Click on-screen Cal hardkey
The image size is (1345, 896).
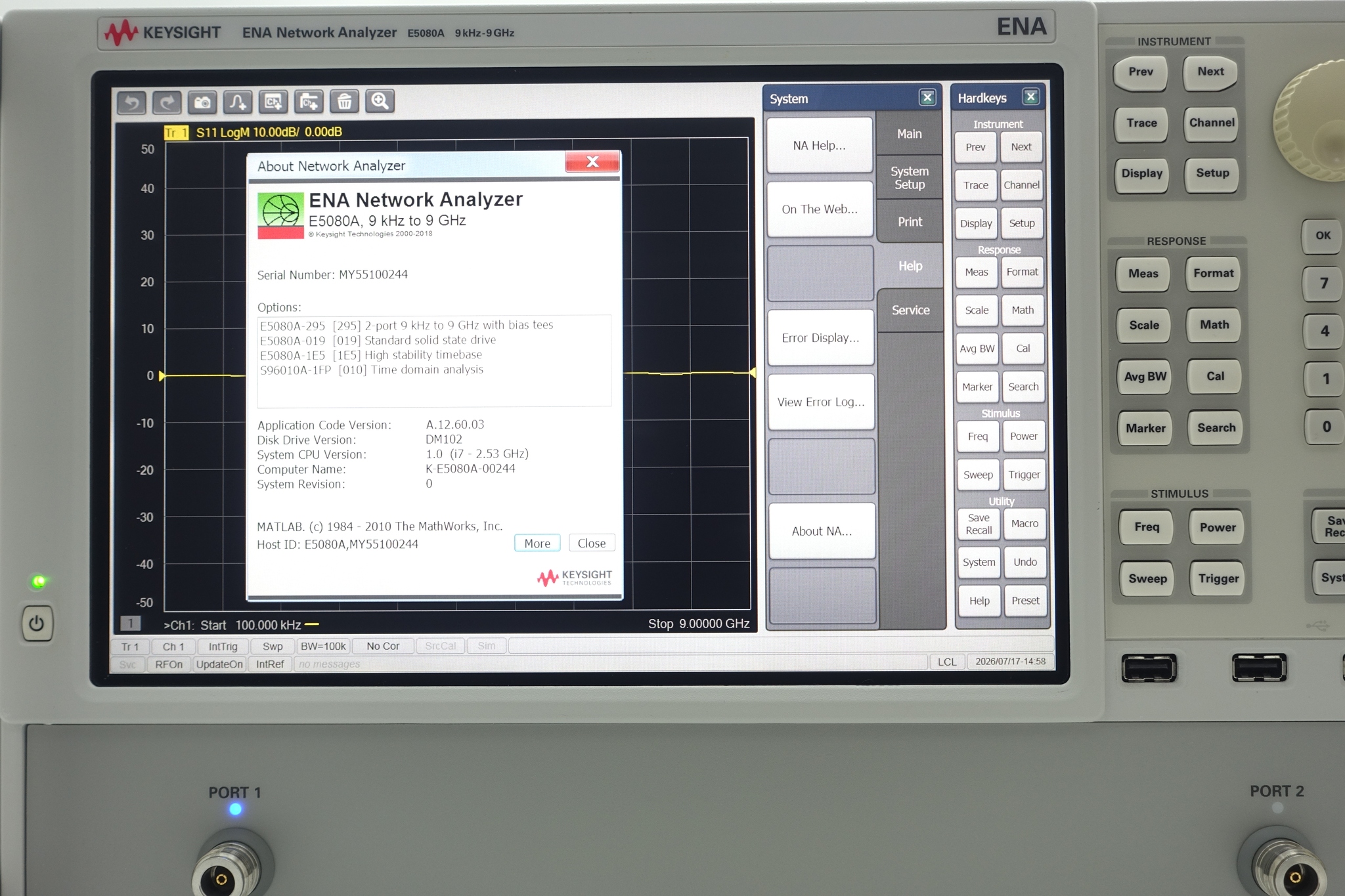tap(1023, 349)
